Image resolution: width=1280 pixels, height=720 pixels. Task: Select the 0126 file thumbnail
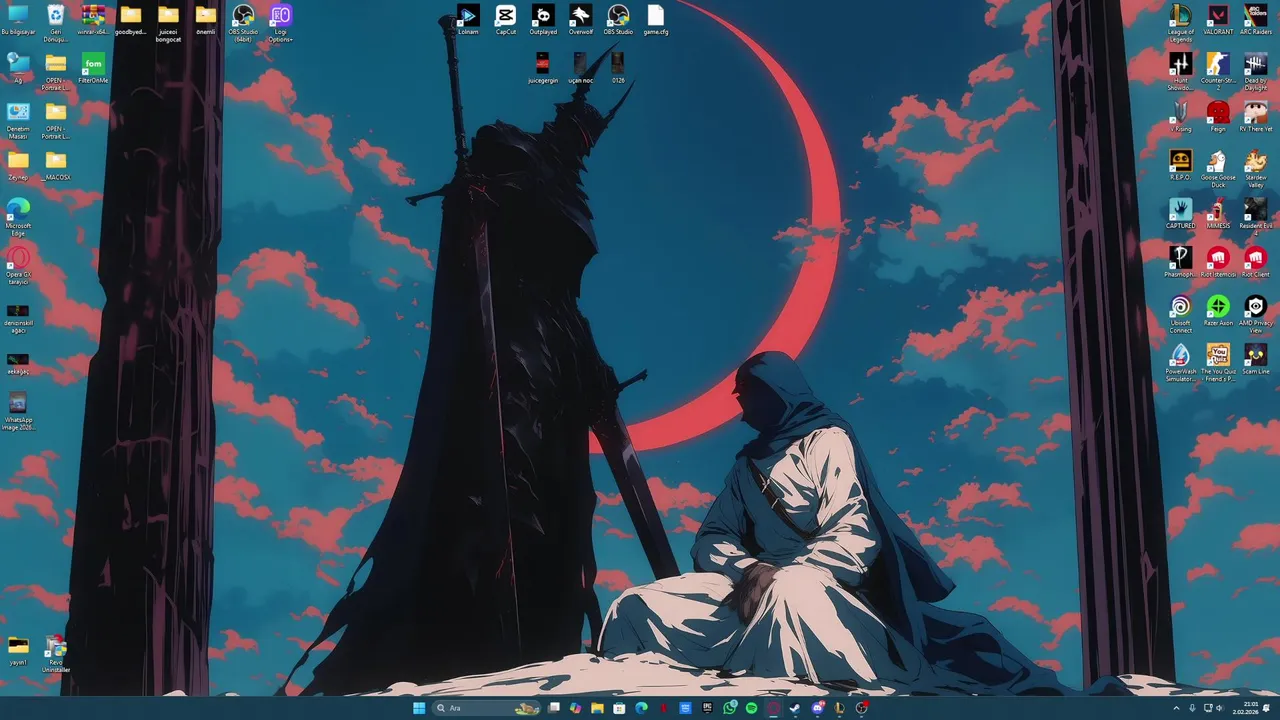click(x=618, y=68)
